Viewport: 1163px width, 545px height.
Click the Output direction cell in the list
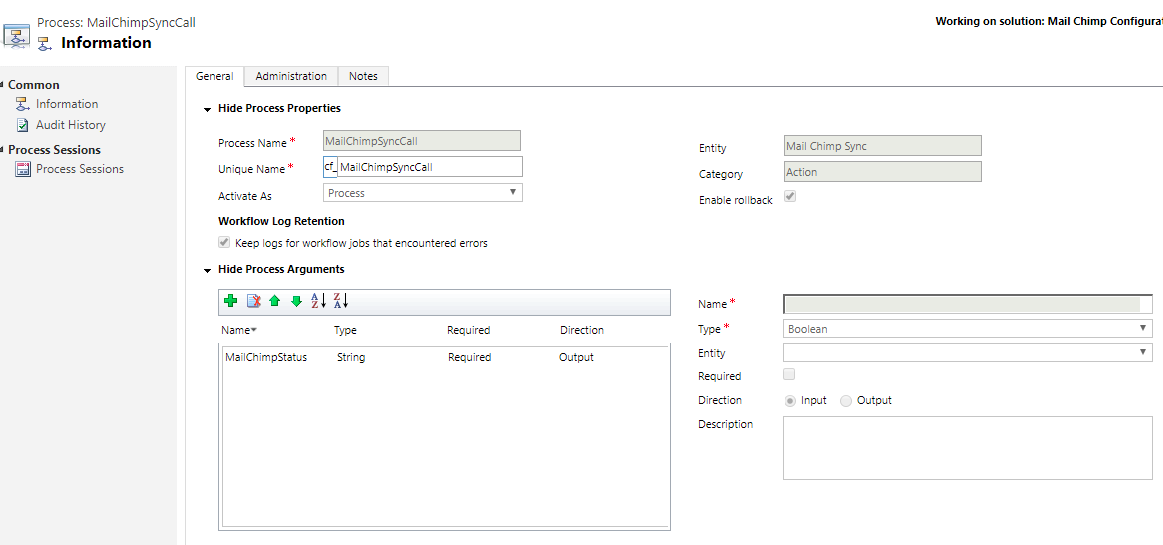point(576,357)
